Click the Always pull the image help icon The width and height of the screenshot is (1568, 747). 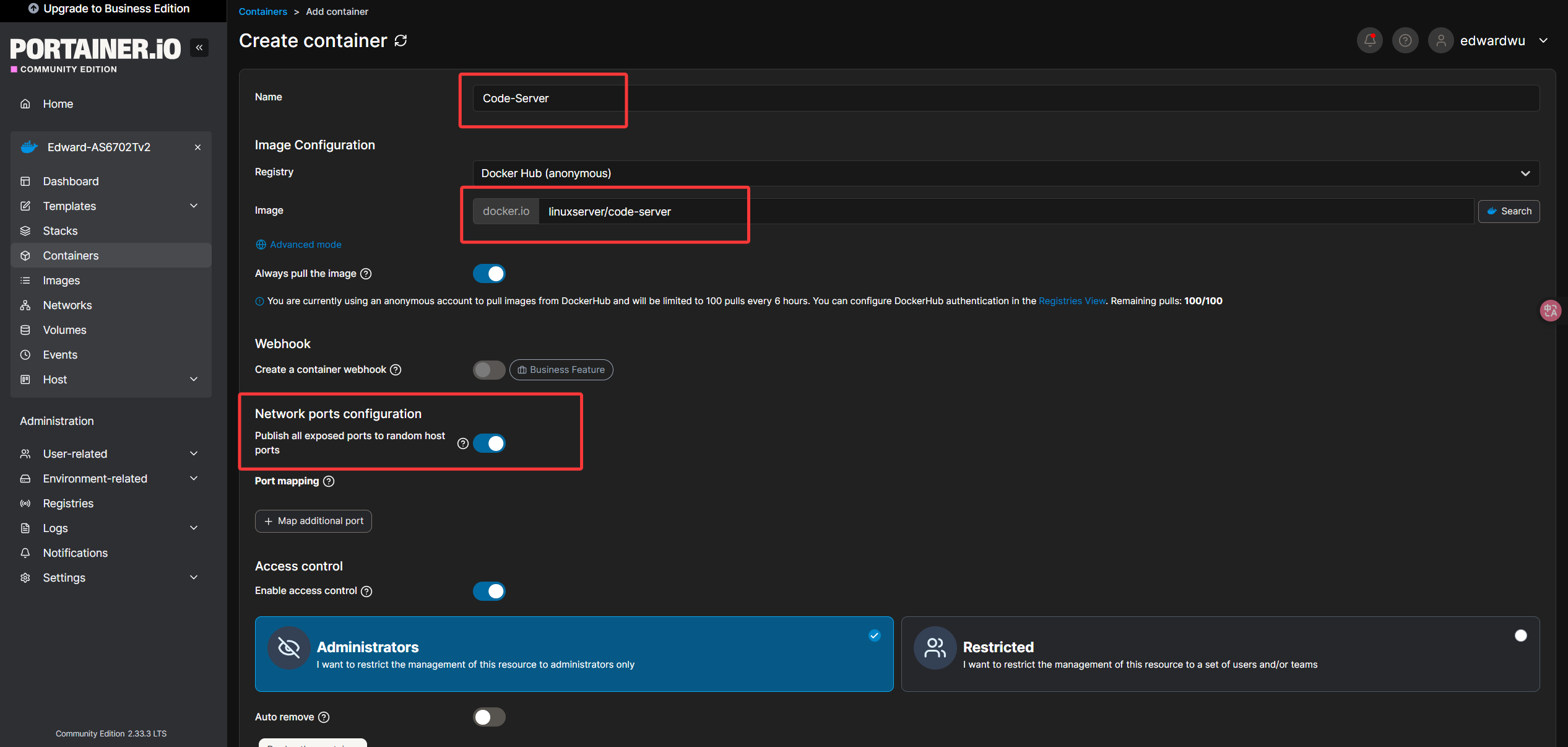coord(366,274)
